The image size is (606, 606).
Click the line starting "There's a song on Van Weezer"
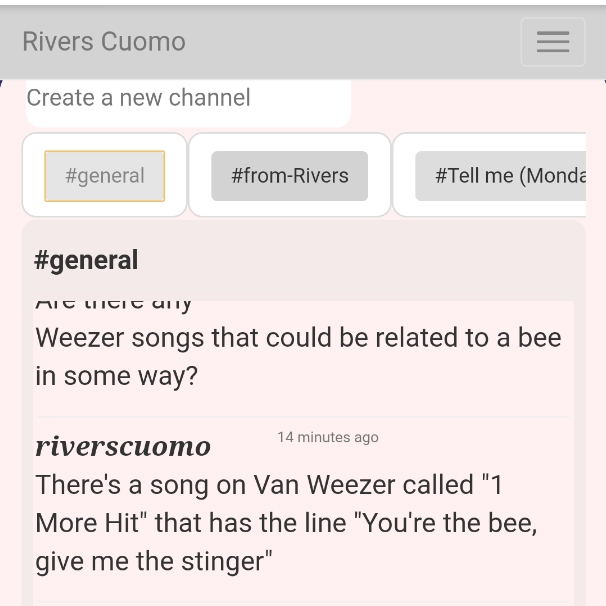[268, 485]
